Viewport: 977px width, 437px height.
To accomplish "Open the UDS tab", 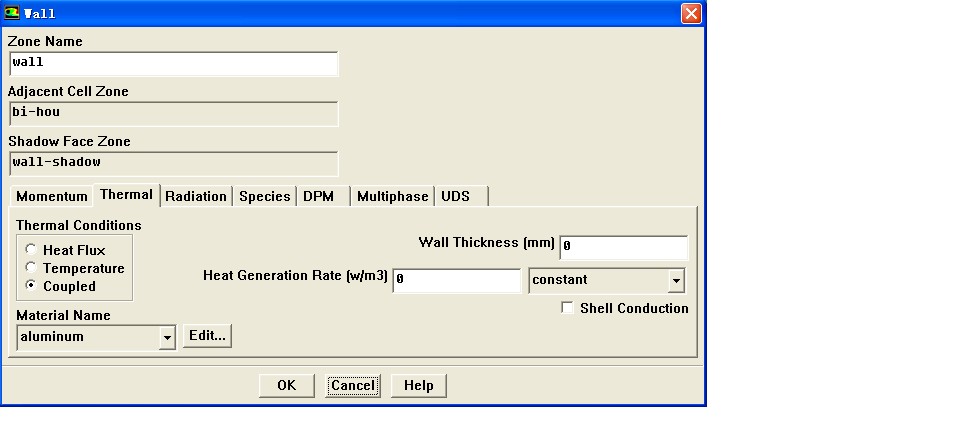I will pyautogui.click(x=455, y=196).
